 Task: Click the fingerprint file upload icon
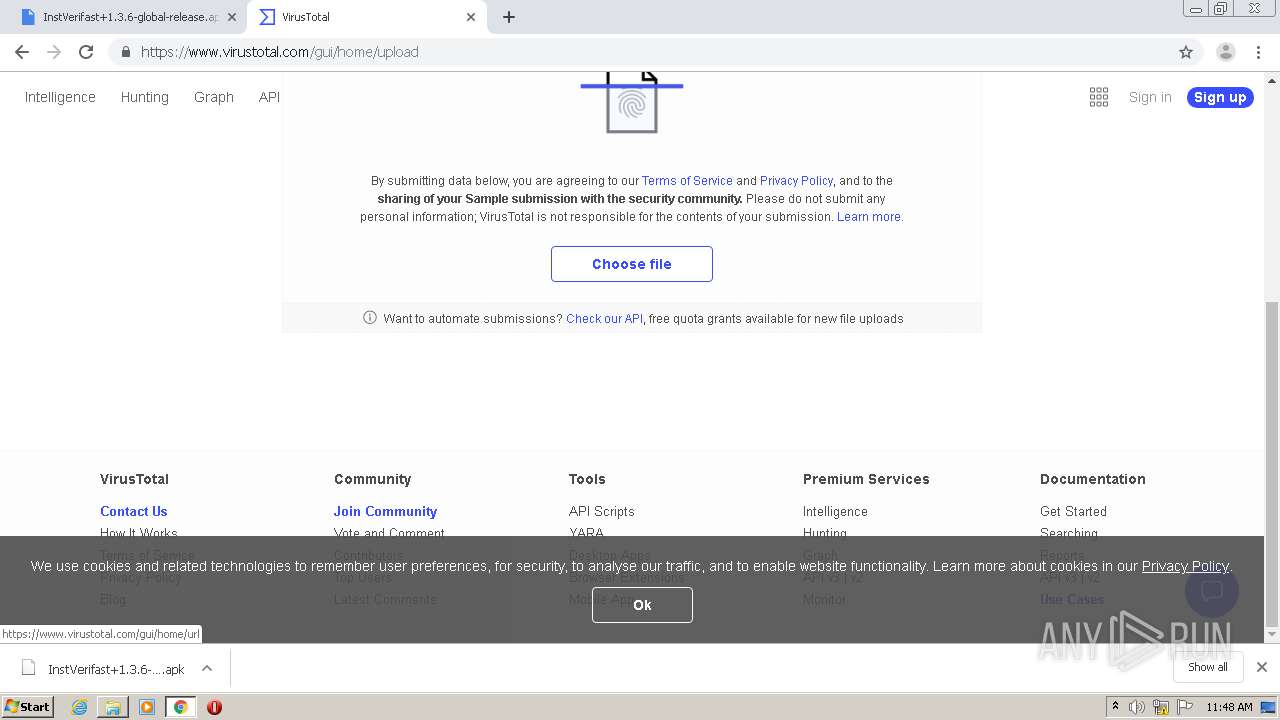(x=632, y=101)
